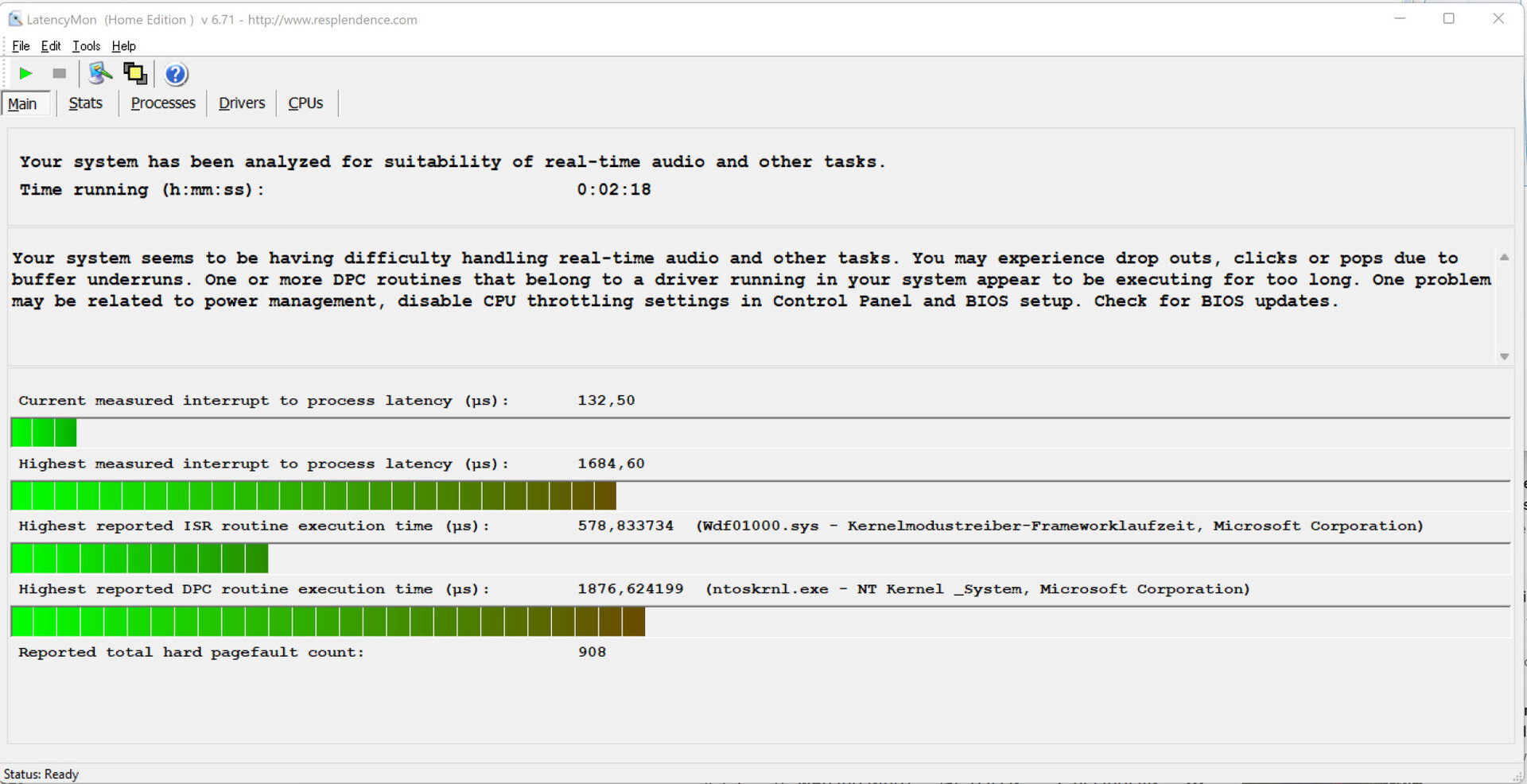The height and width of the screenshot is (784, 1527).
Task: Click the 'Status: Ready' status bar text
Action: 41,774
